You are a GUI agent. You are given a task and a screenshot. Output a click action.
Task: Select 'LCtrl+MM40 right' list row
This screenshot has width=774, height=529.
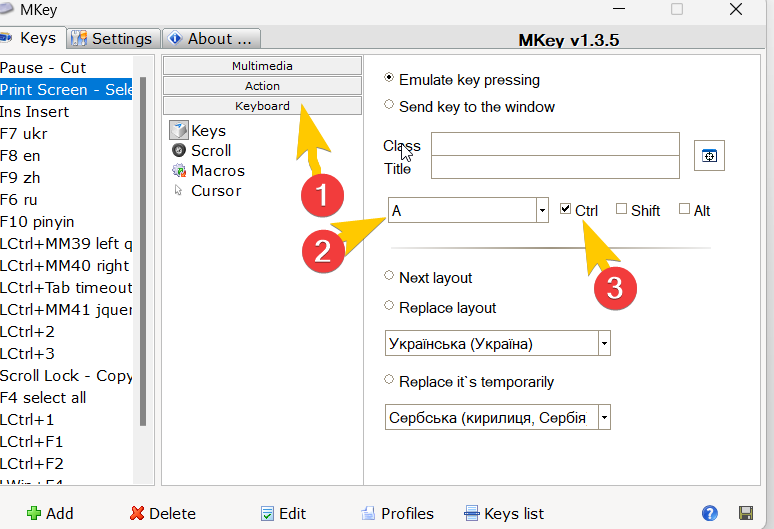(66, 265)
